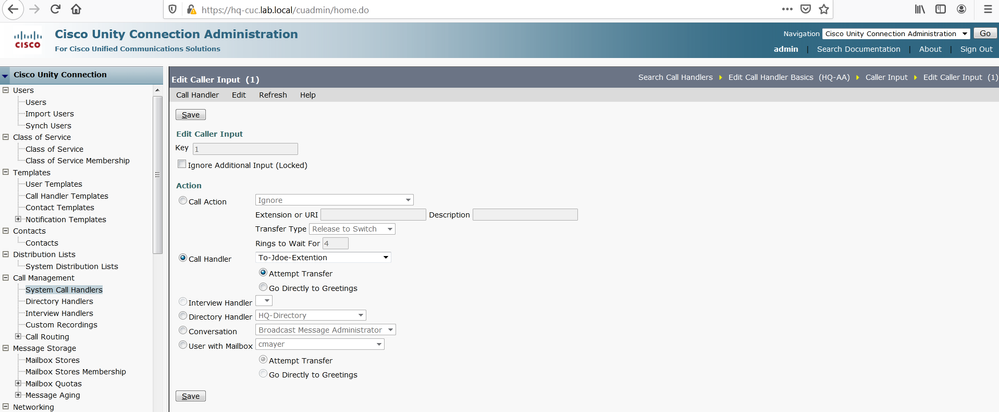999x412 pixels.
Task: Select the Call Handler radio button
Action: 183,259
